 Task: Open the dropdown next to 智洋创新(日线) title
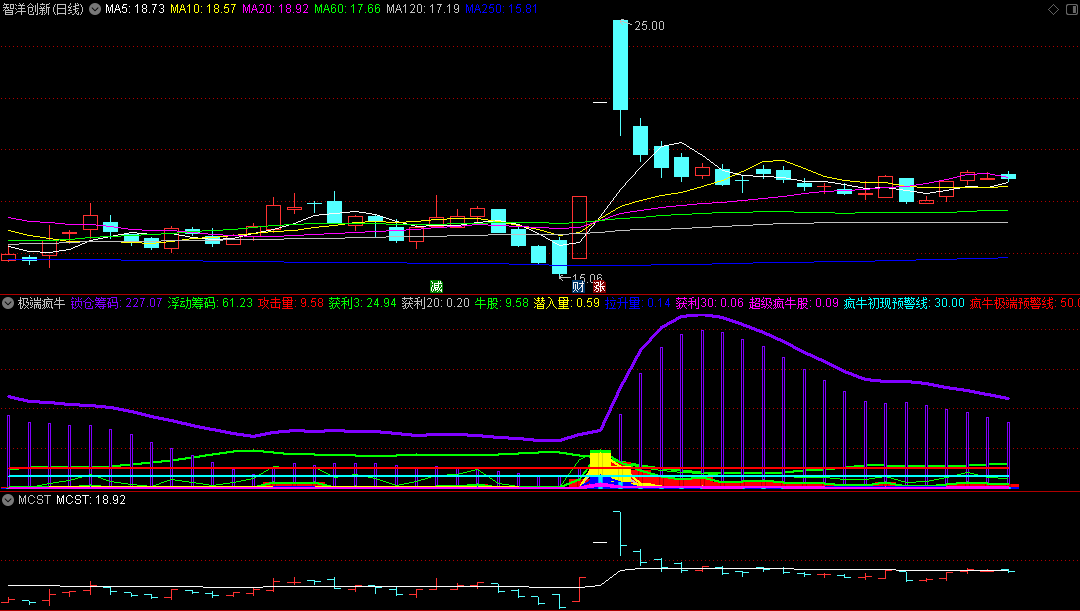pyautogui.click(x=95, y=9)
